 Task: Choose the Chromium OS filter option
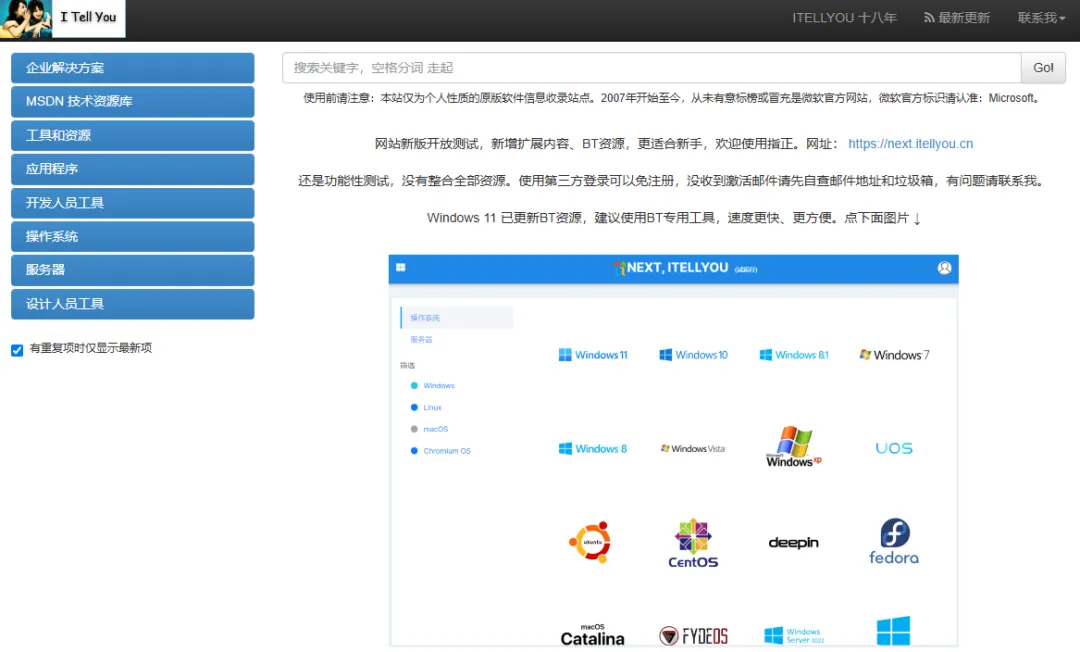[440, 451]
